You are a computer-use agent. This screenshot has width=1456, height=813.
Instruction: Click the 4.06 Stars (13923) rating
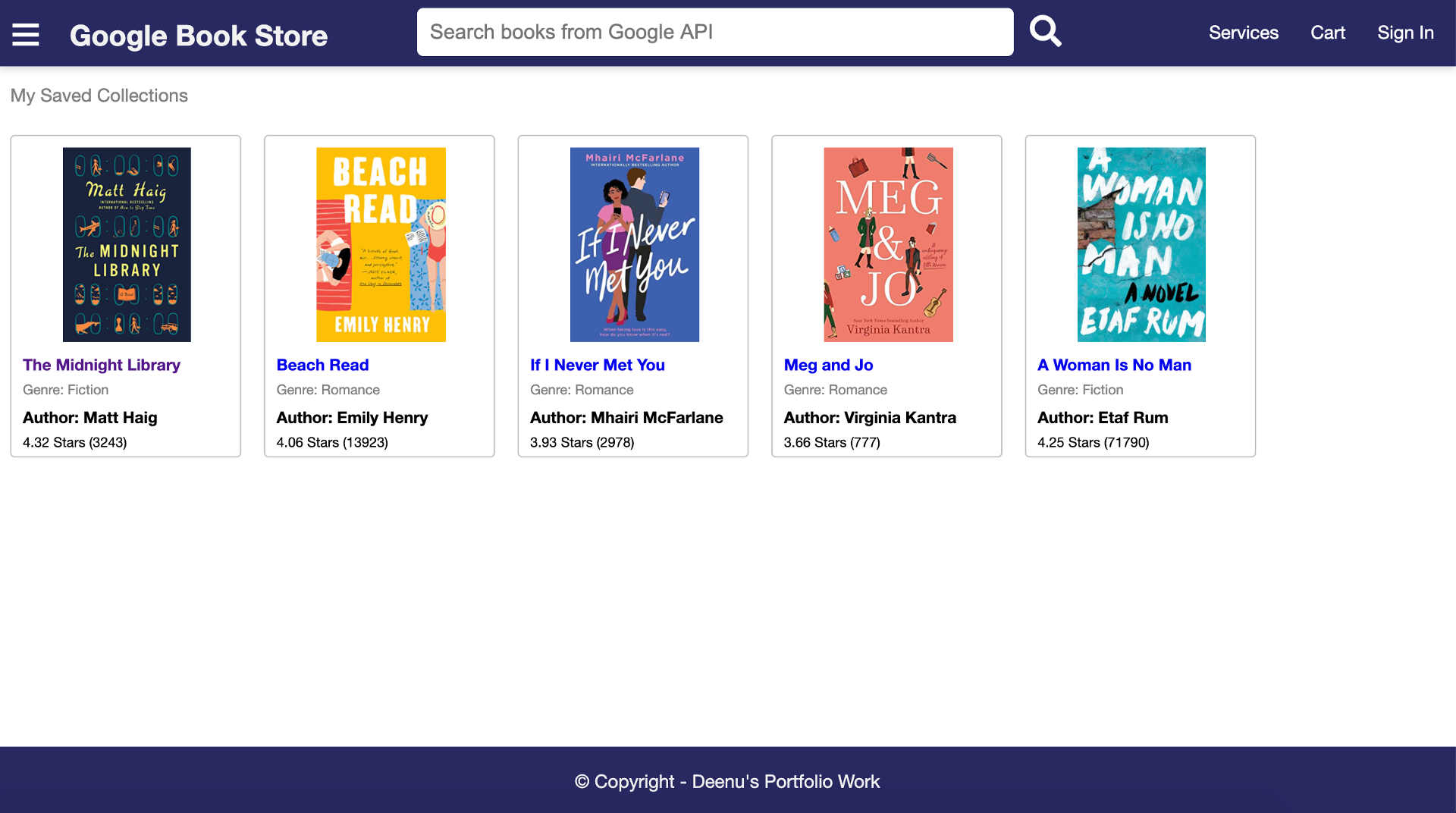click(332, 442)
